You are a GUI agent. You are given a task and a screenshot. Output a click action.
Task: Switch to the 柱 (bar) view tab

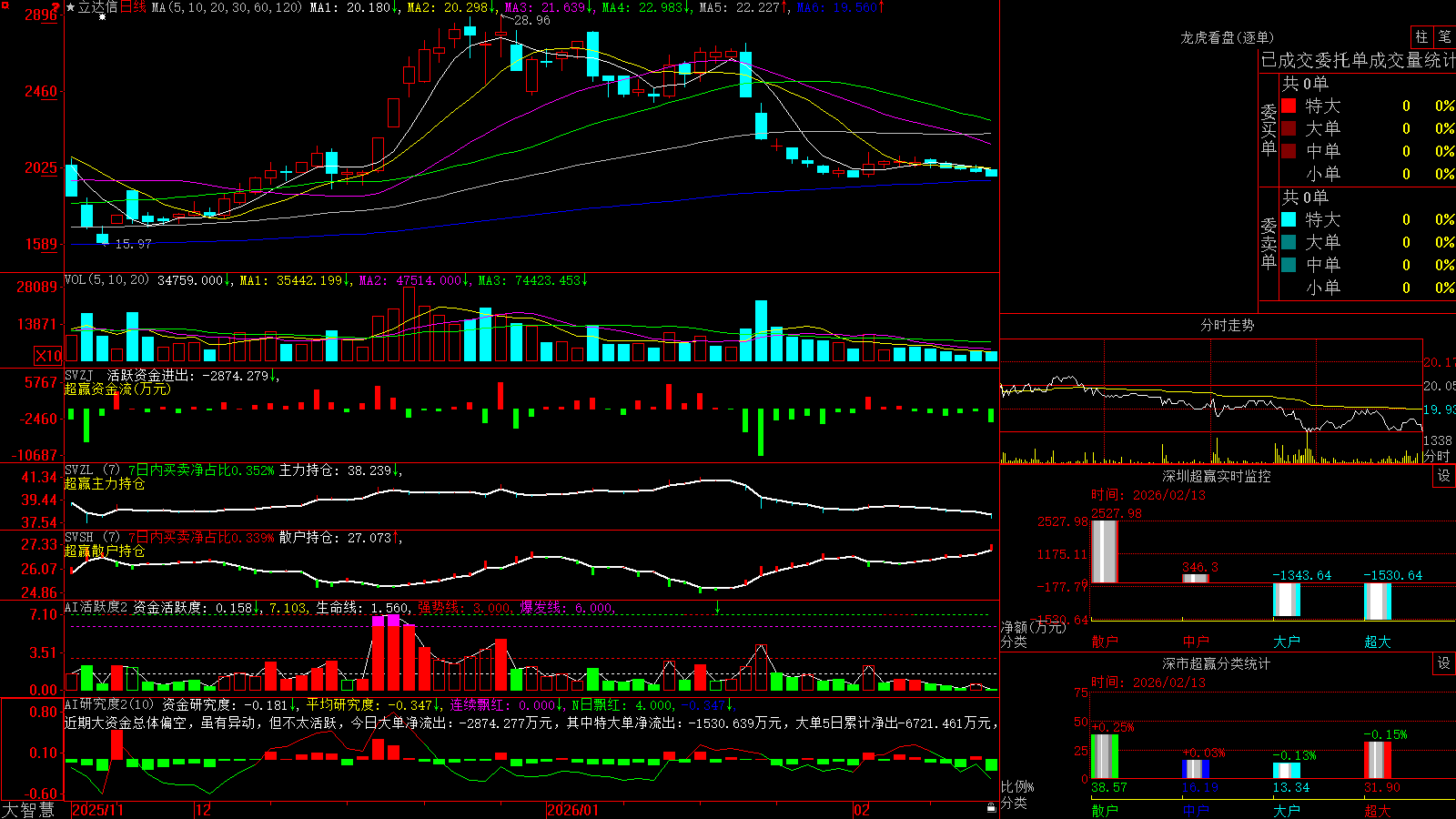(x=1421, y=37)
